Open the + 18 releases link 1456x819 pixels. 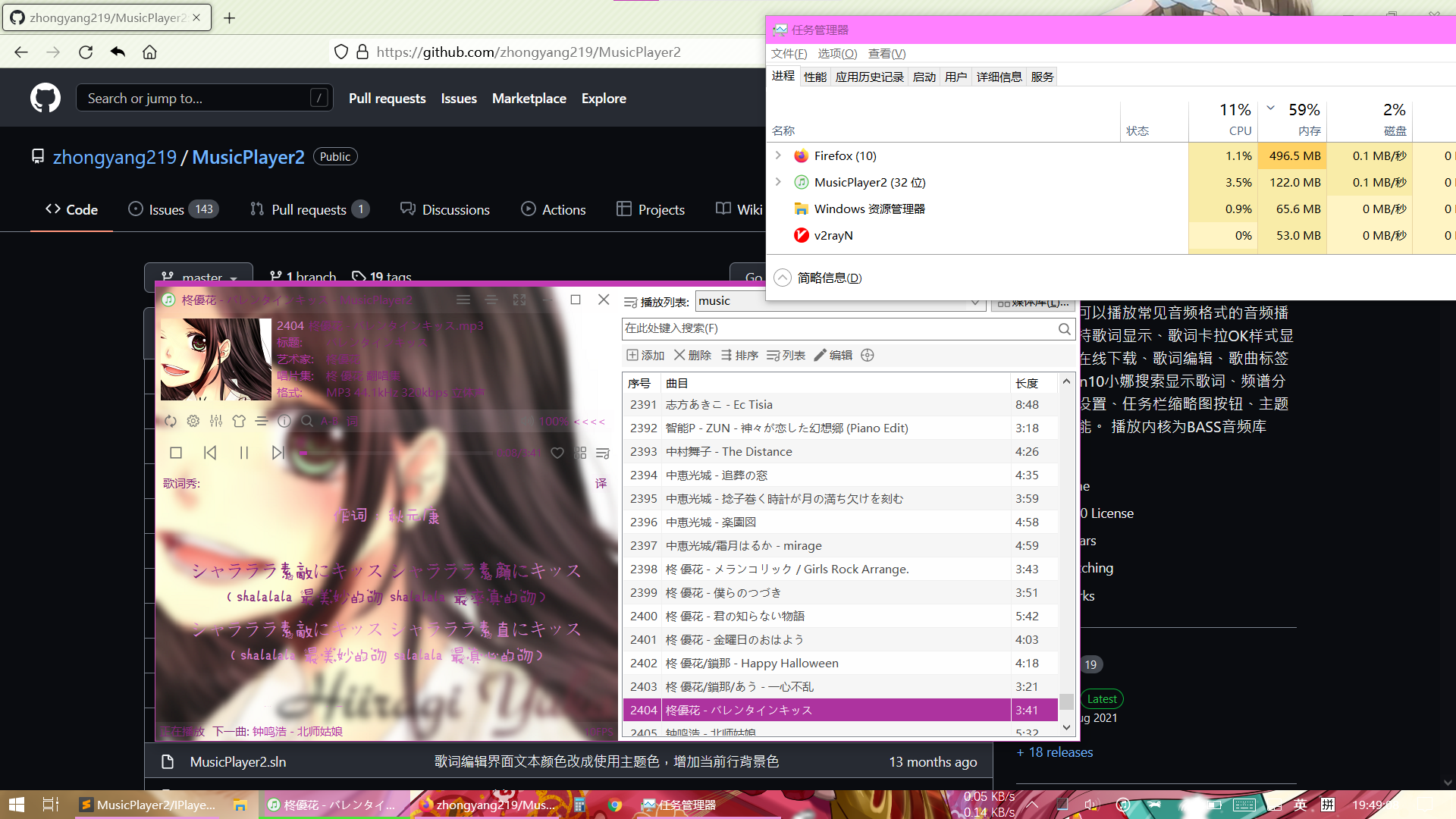pyautogui.click(x=1055, y=752)
